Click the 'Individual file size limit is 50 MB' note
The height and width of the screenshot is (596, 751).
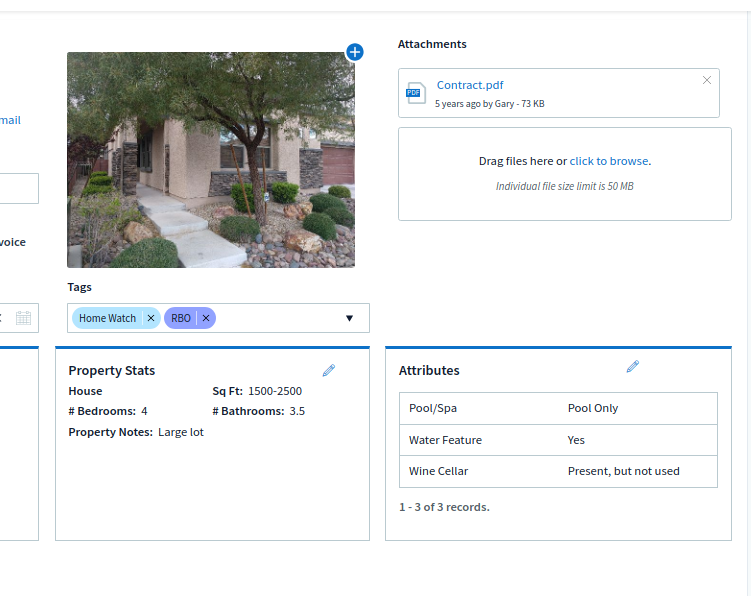click(x=565, y=186)
